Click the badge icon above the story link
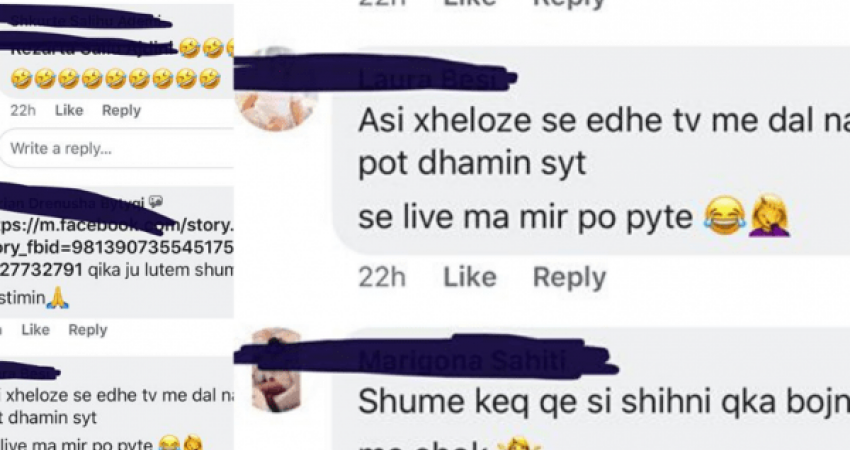 (x=156, y=202)
